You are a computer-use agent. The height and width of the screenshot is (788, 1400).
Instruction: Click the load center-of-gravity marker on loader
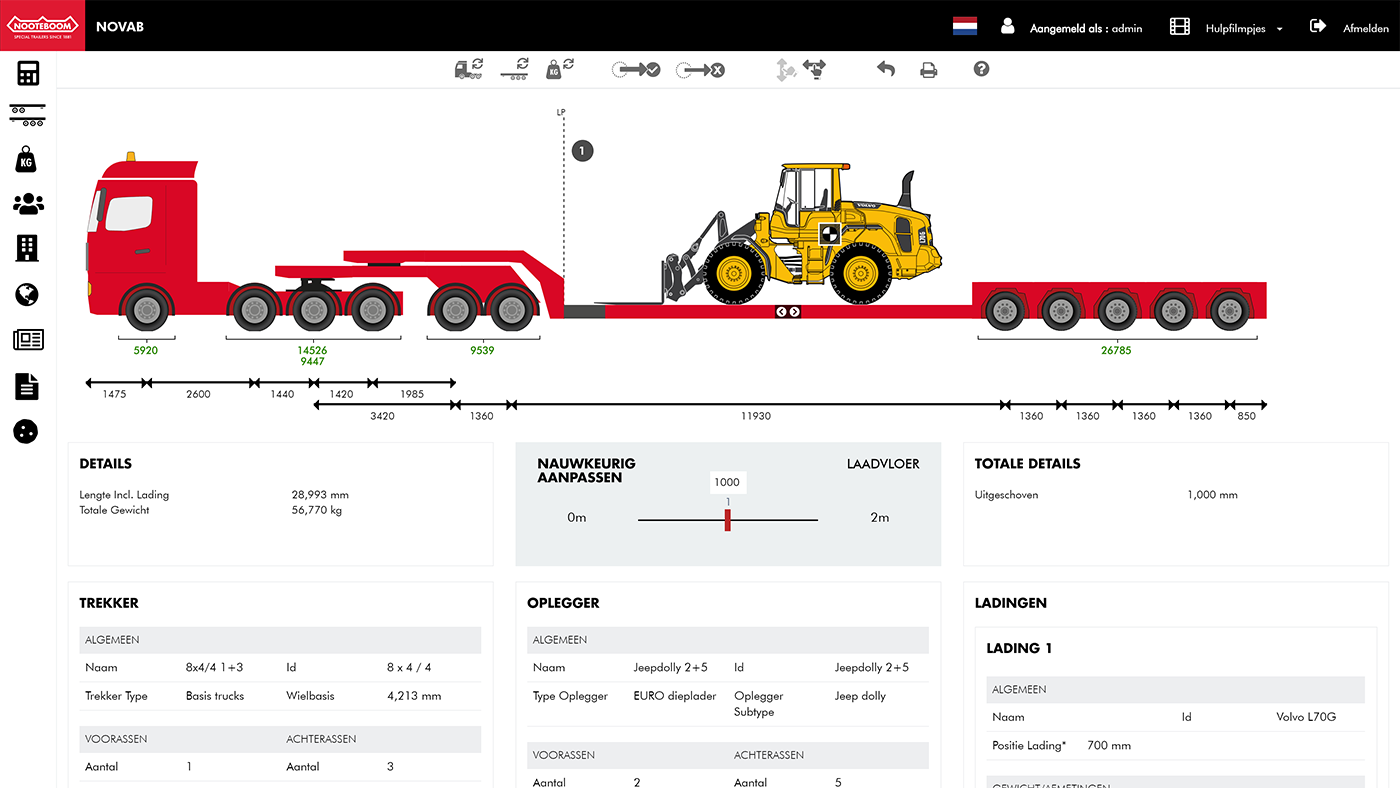pos(829,235)
